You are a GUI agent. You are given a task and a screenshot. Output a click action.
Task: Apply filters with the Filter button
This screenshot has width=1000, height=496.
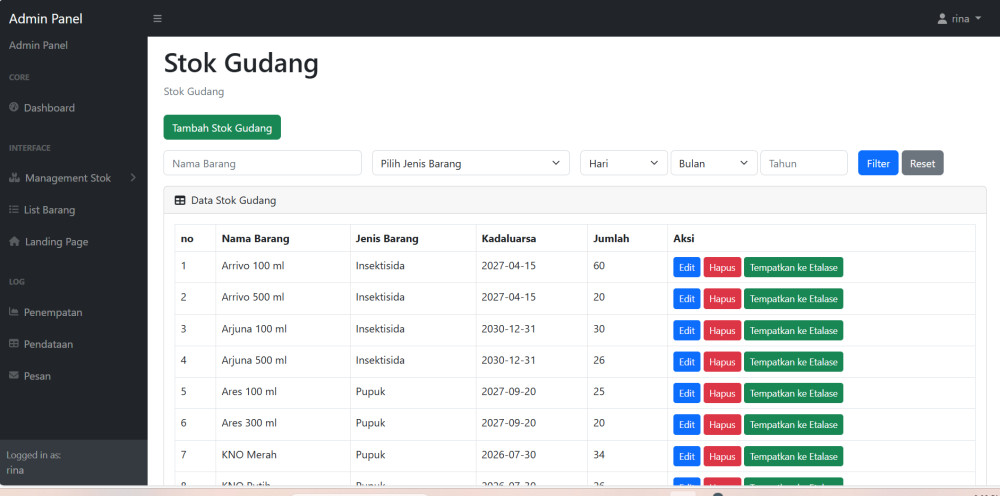[877, 163]
